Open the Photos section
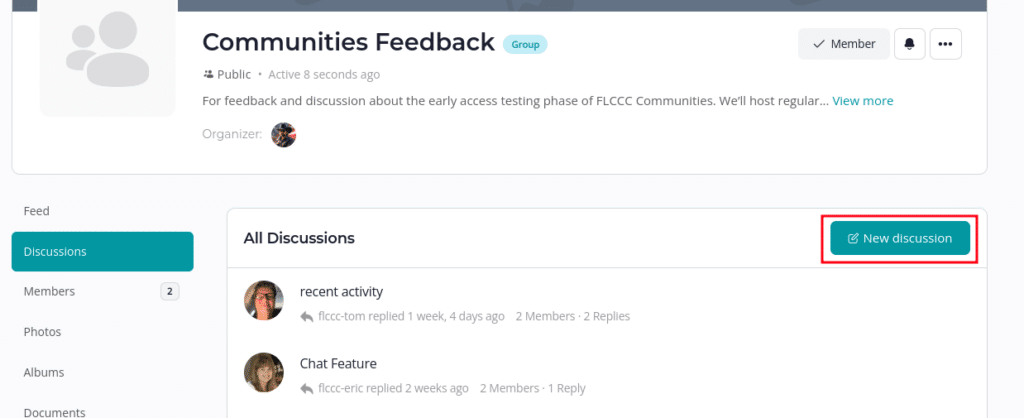The image size is (1024, 418). [x=42, y=331]
